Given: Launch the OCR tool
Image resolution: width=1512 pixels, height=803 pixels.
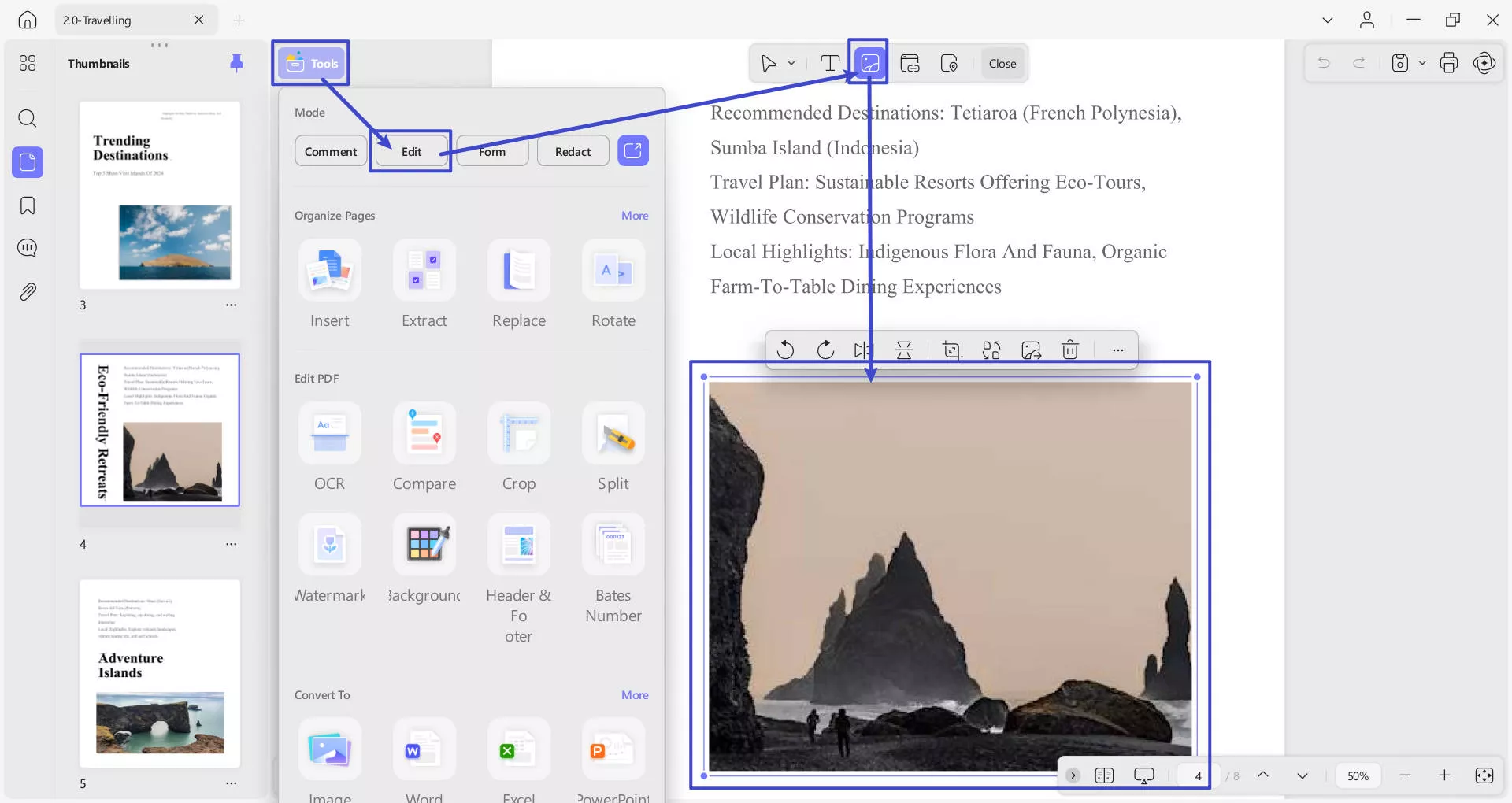Looking at the screenshot, I should pyautogui.click(x=330, y=448).
